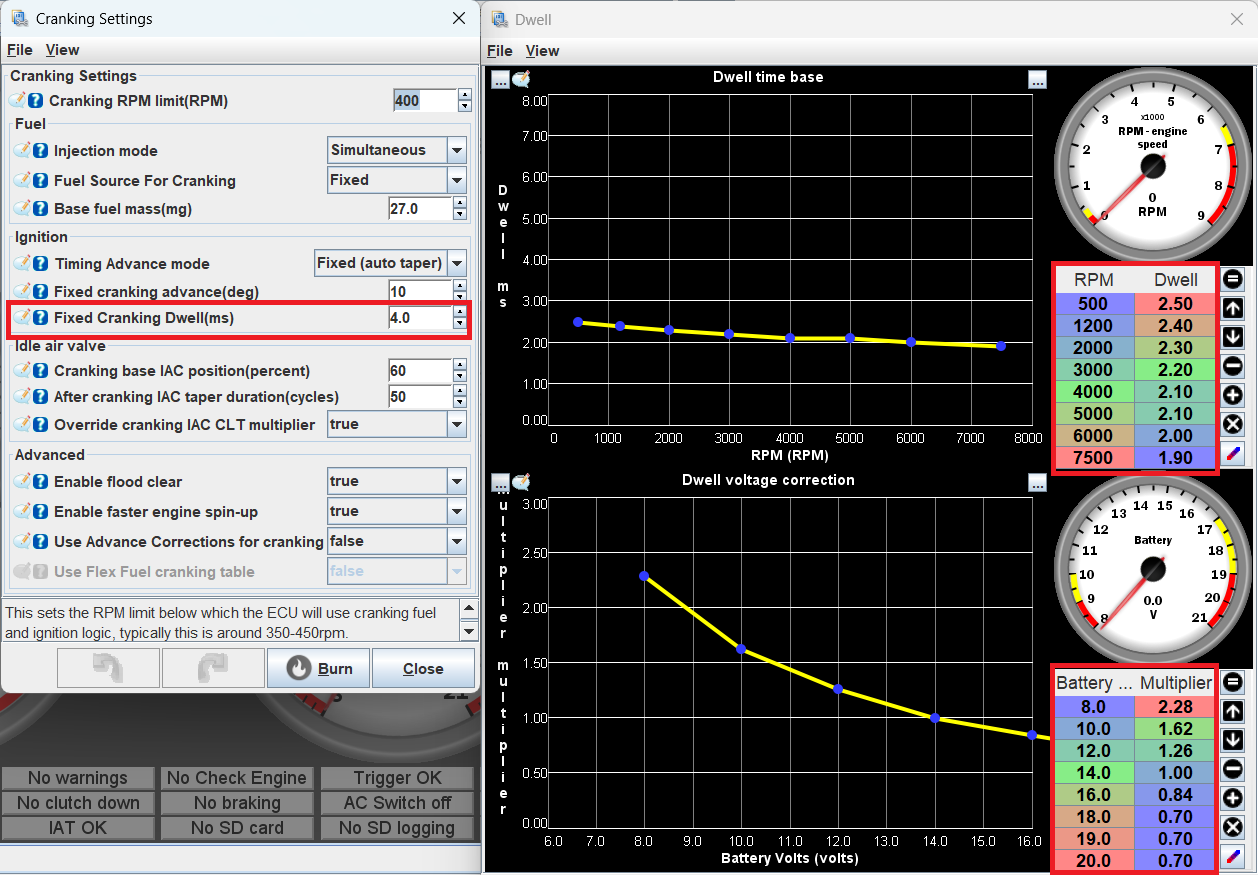1258x875 pixels.
Task: Click the help icon for Injection mode
Action: pos(40,151)
